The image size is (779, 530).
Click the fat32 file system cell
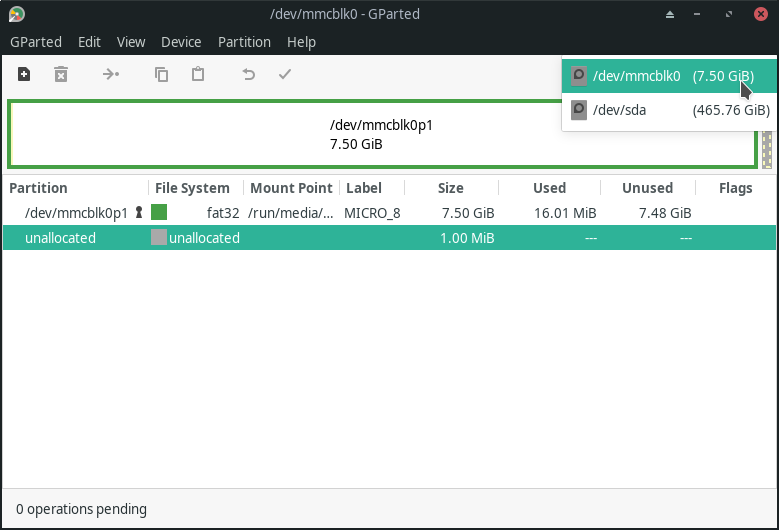[223, 213]
